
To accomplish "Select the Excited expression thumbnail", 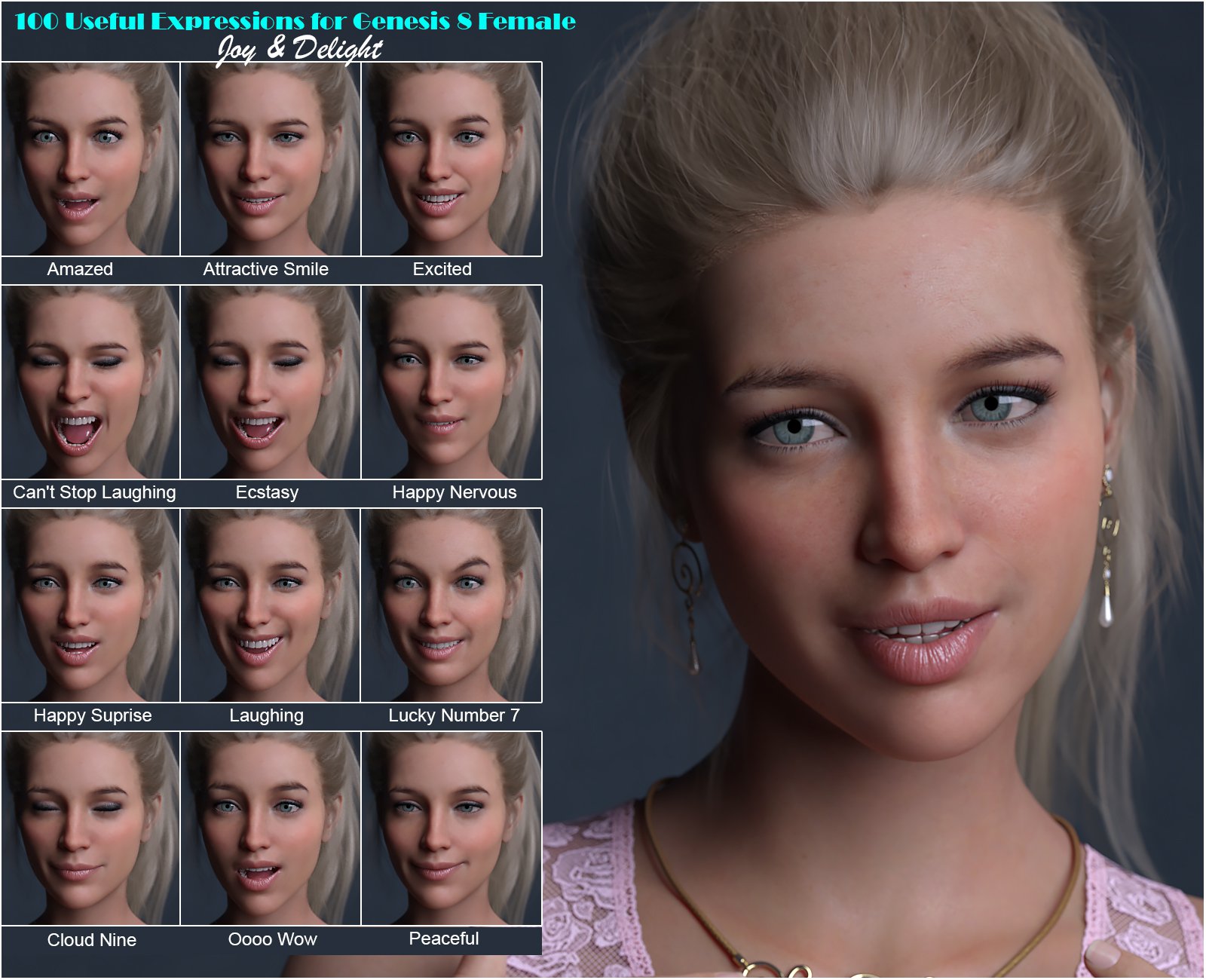I will tap(451, 159).
